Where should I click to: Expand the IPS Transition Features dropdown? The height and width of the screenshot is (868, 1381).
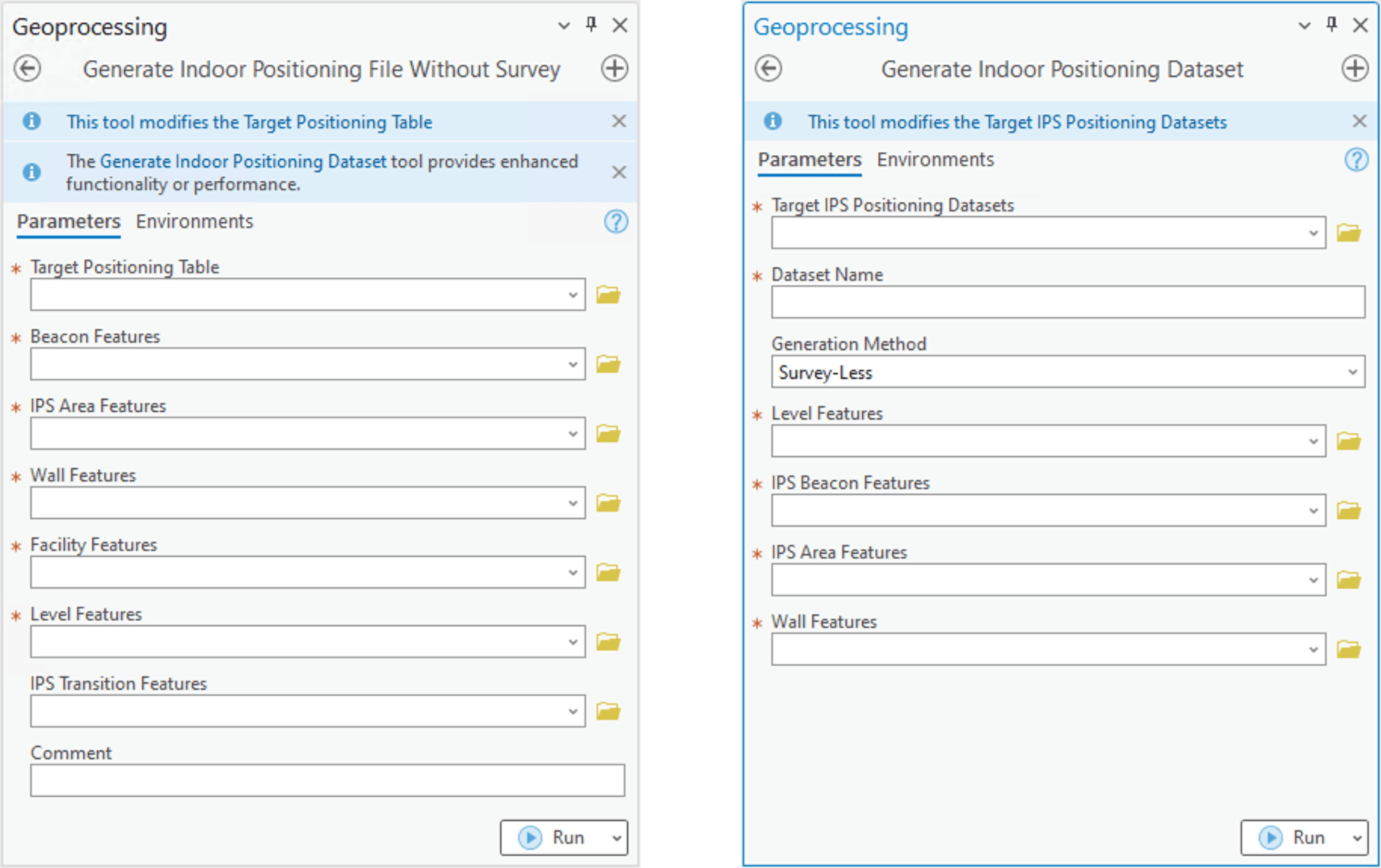572,710
